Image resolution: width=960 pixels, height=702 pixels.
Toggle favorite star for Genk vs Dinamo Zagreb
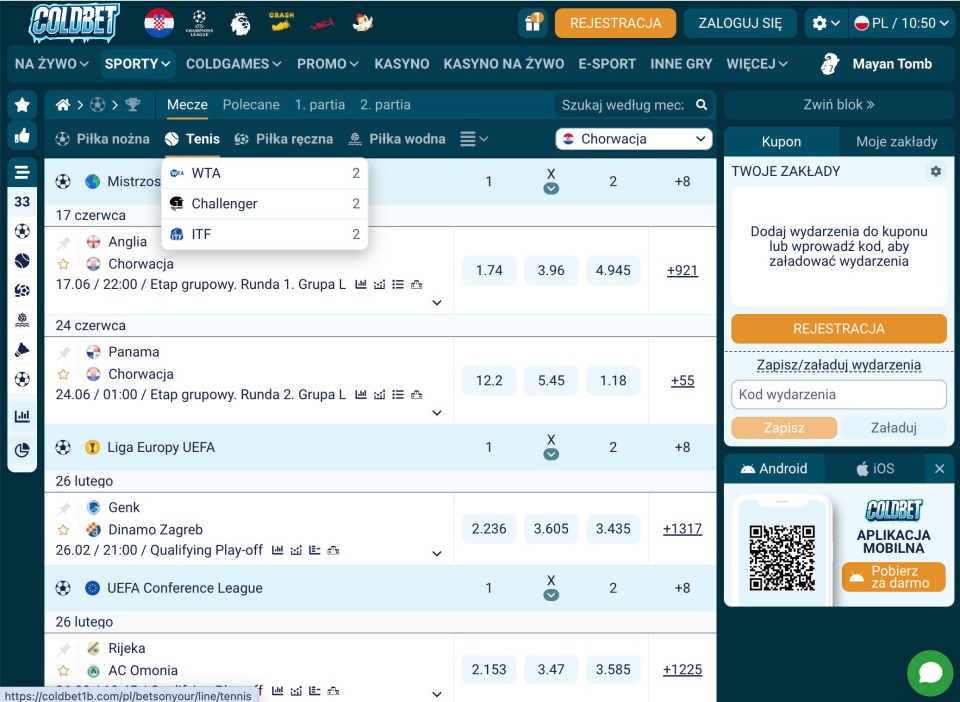pyautogui.click(x=64, y=530)
